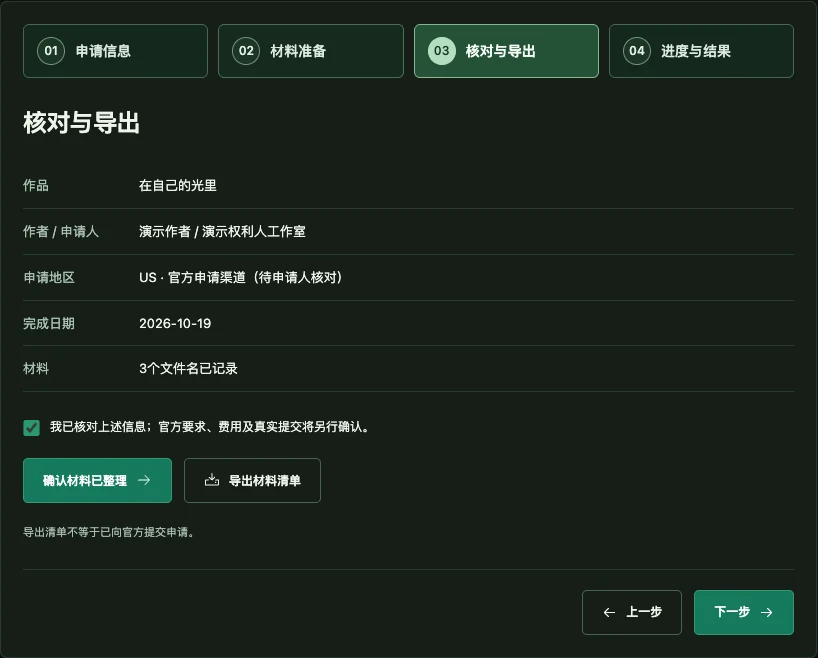Click the 材料 row label
The width and height of the screenshot is (818, 658).
[35, 368]
